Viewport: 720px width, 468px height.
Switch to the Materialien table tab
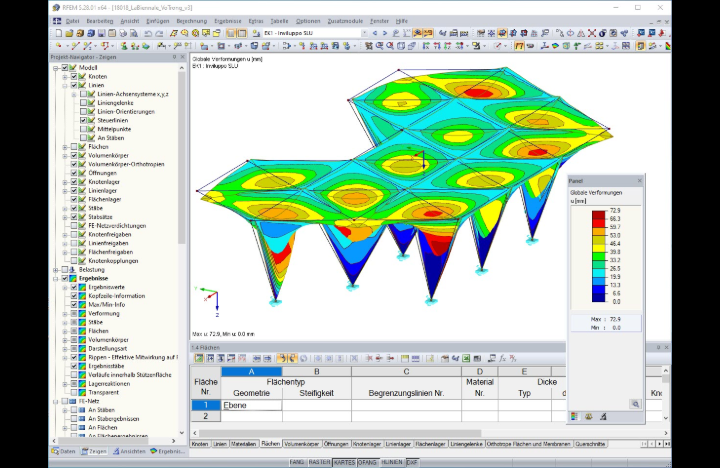[x=244, y=444]
